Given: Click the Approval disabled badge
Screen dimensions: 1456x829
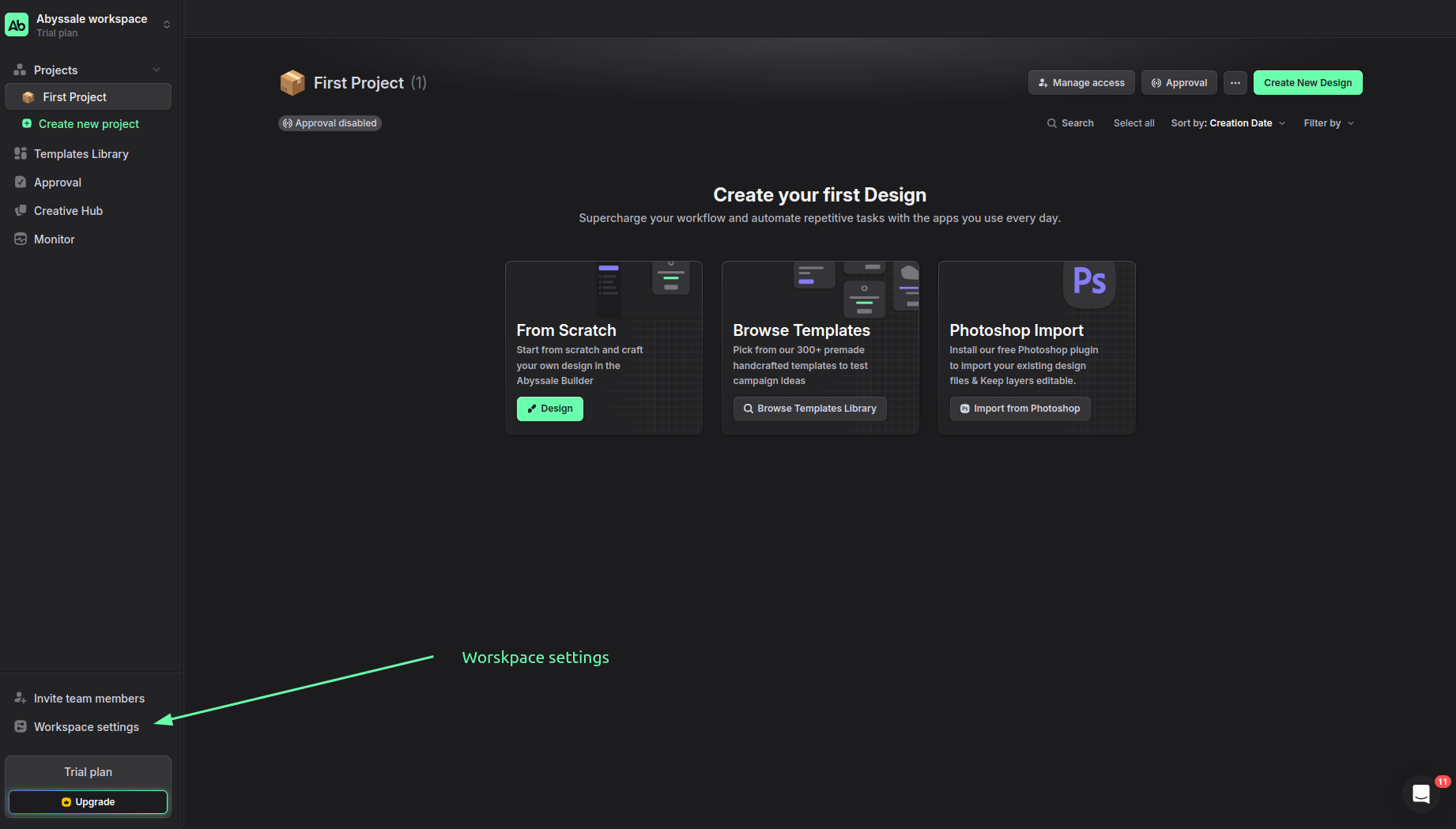Looking at the screenshot, I should [330, 123].
